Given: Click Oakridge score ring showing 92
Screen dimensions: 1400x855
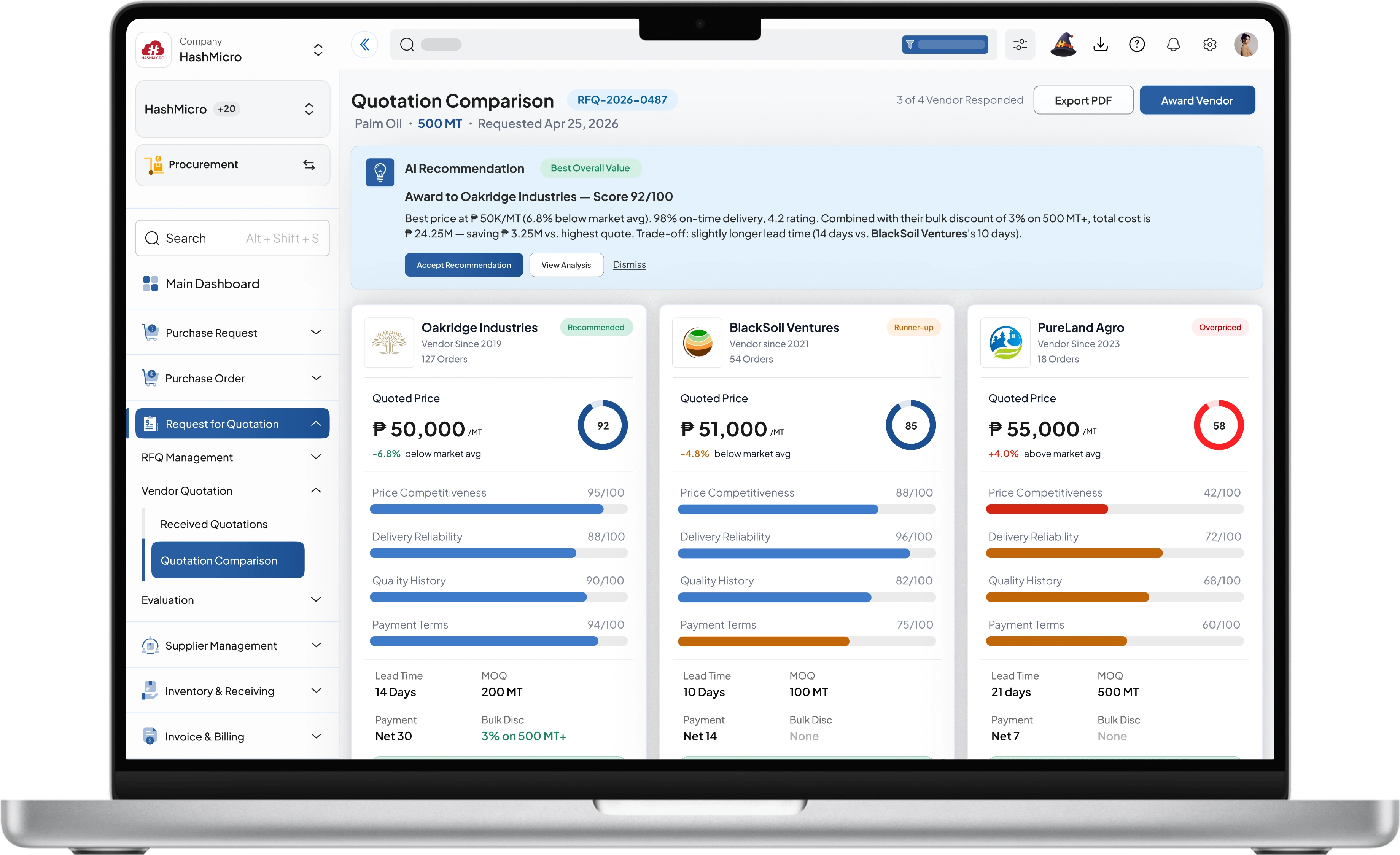Looking at the screenshot, I should [x=602, y=425].
